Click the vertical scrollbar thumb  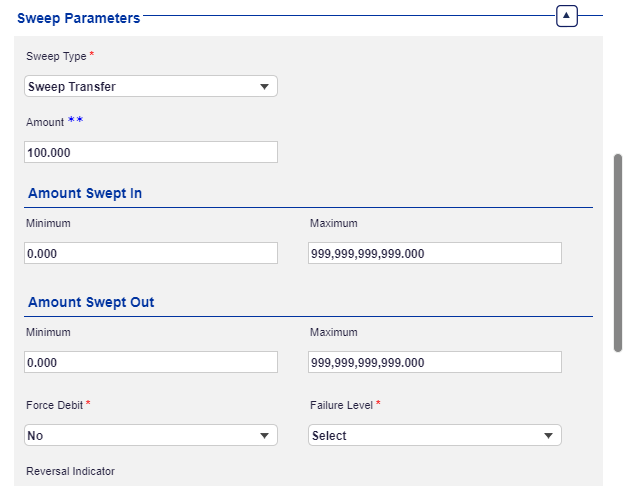click(x=618, y=252)
